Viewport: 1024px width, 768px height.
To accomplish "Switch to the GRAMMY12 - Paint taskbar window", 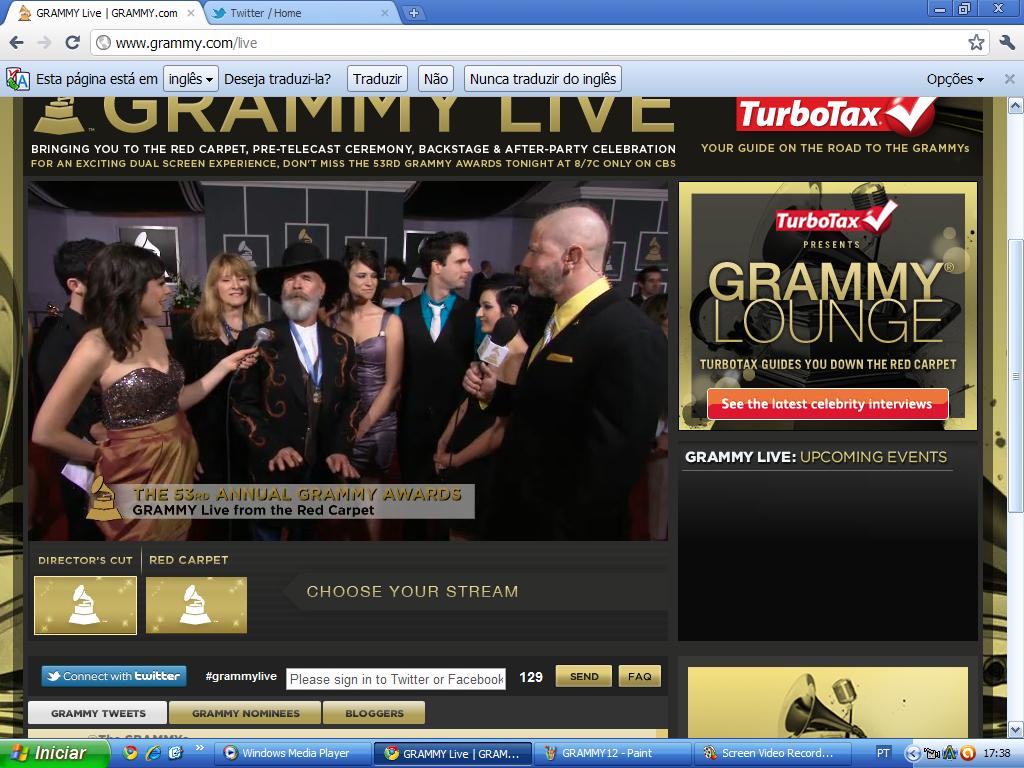I will pos(612,753).
